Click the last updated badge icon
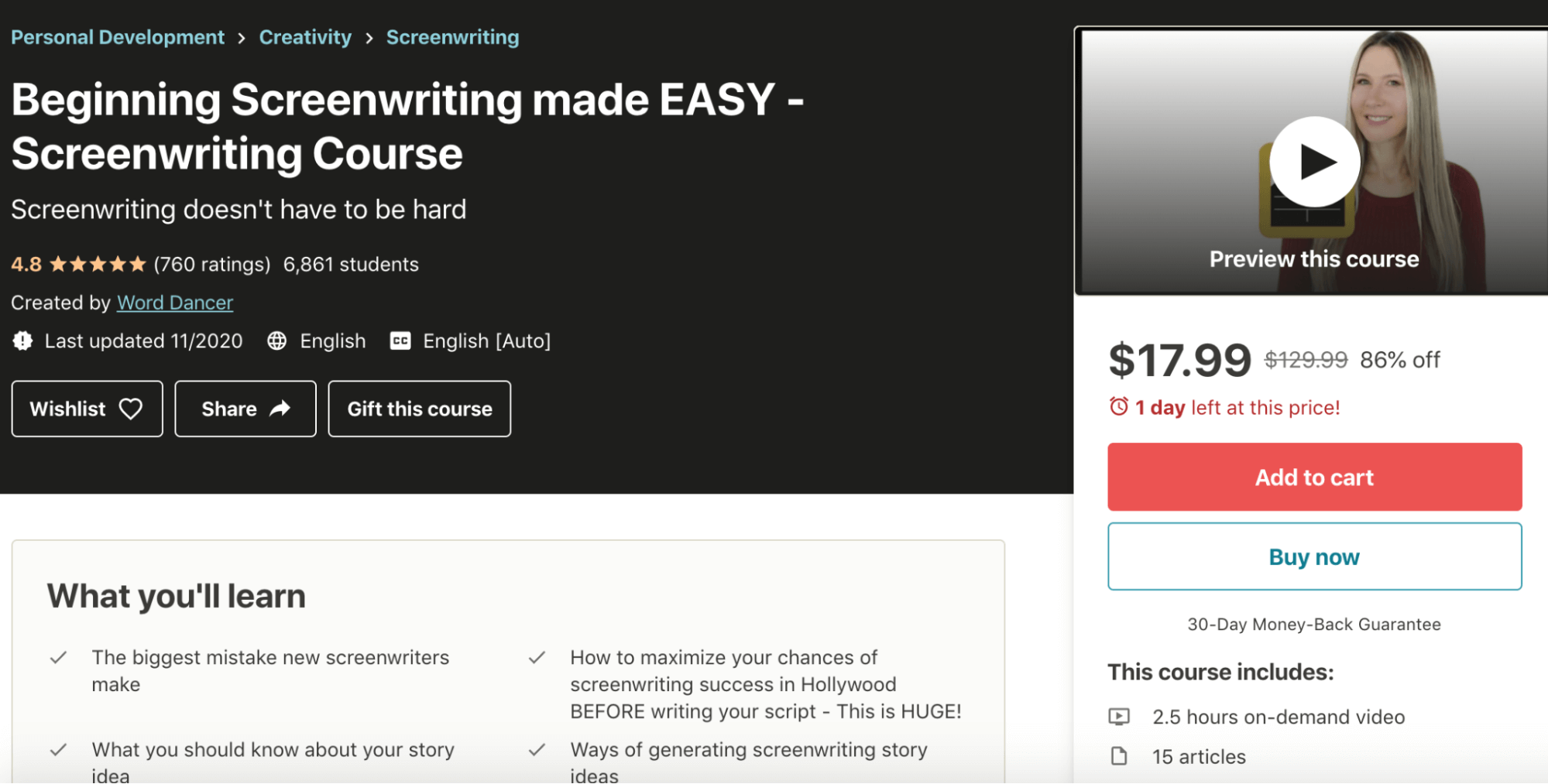 click(x=23, y=341)
